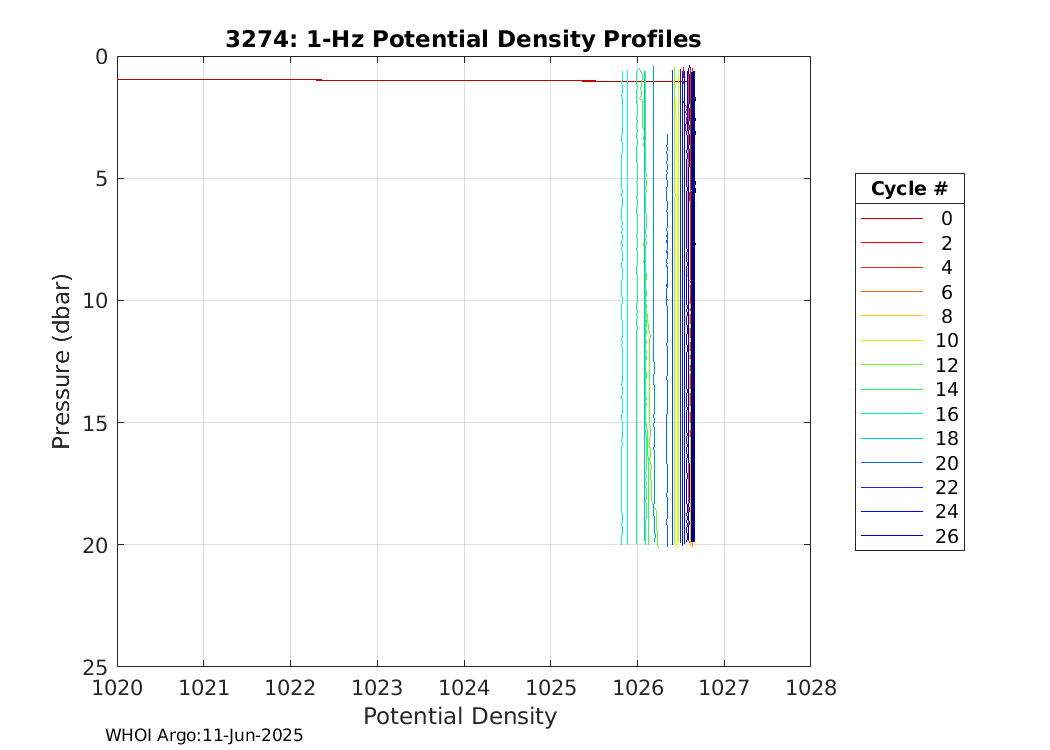
Task: Select legend entry for cycle 18
Action: coord(909,439)
